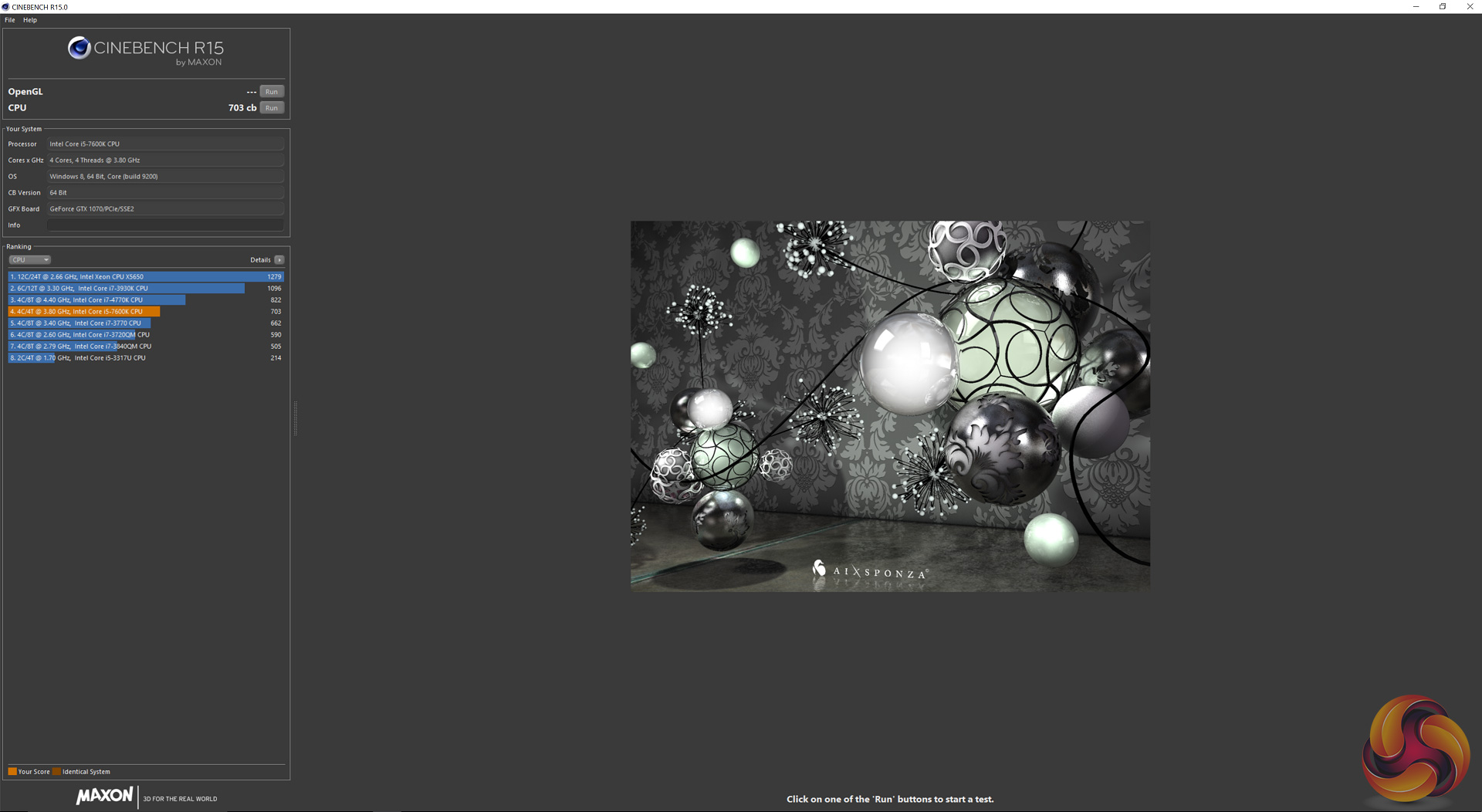The width and height of the screenshot is (1482, 812).
Task: Click the rendered spheres preview image
Action: click(890, 407)
